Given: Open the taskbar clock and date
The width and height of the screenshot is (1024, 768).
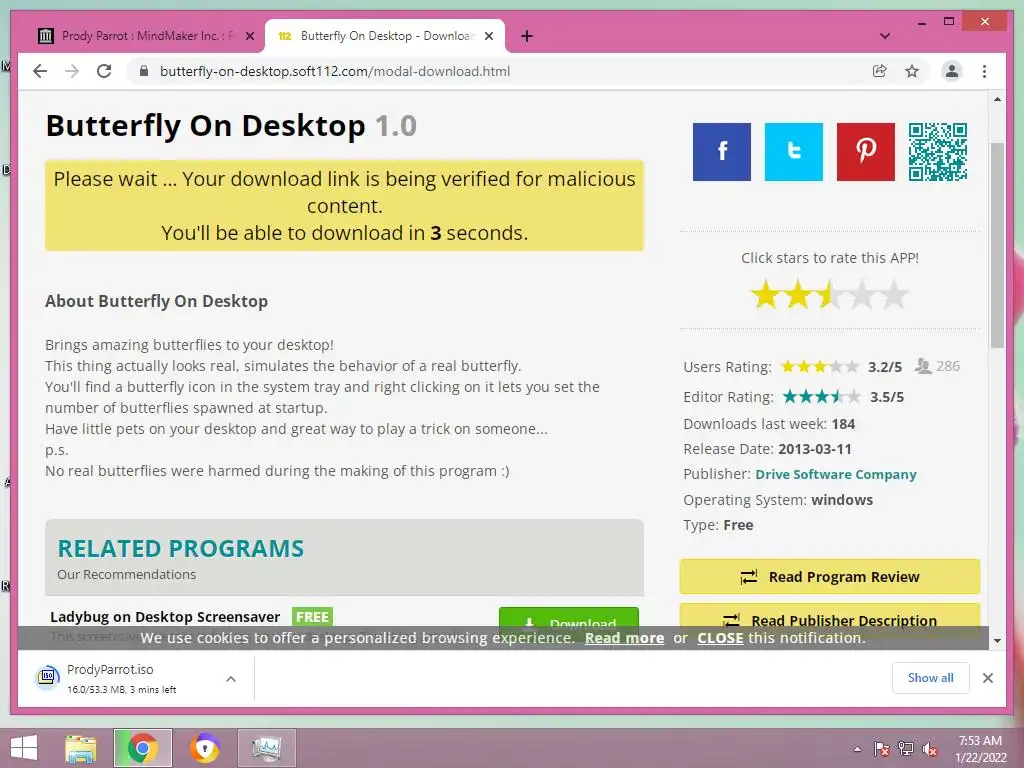Looking at the screenshot, I should pyautogui.click(x=980, y=749).
